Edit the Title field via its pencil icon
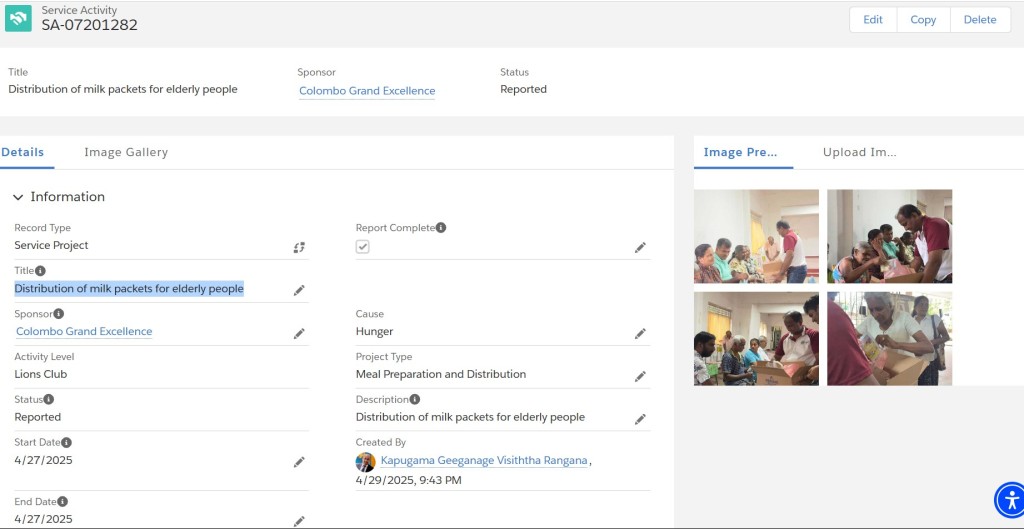 click(x=299, y=290)
